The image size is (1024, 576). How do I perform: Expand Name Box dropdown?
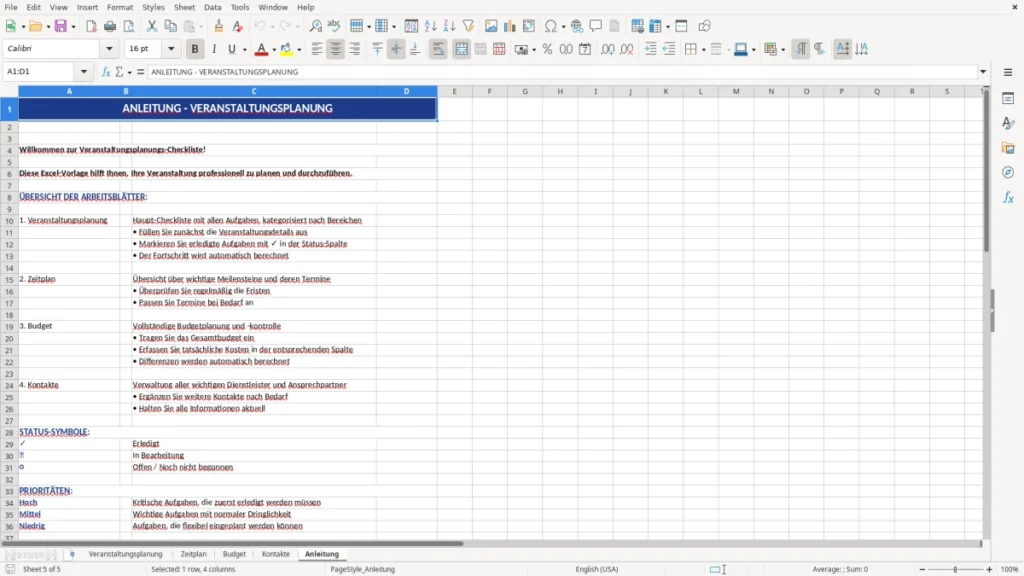[x=84, y=72]
